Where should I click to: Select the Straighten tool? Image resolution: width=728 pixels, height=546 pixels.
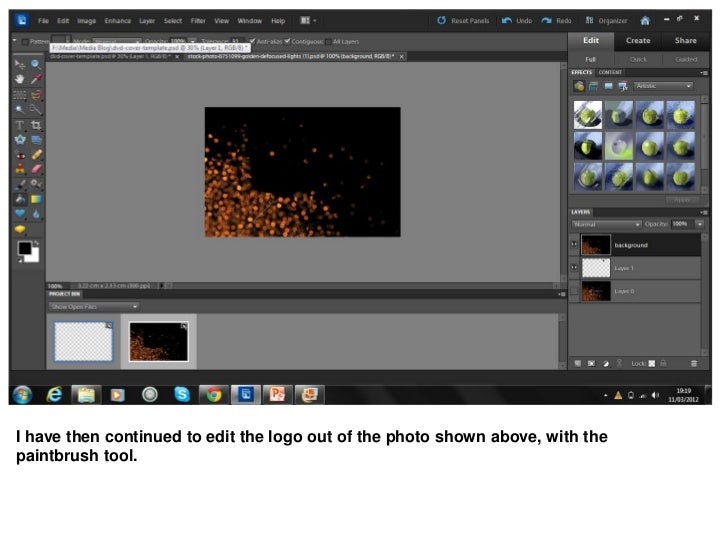click(36, 139)
